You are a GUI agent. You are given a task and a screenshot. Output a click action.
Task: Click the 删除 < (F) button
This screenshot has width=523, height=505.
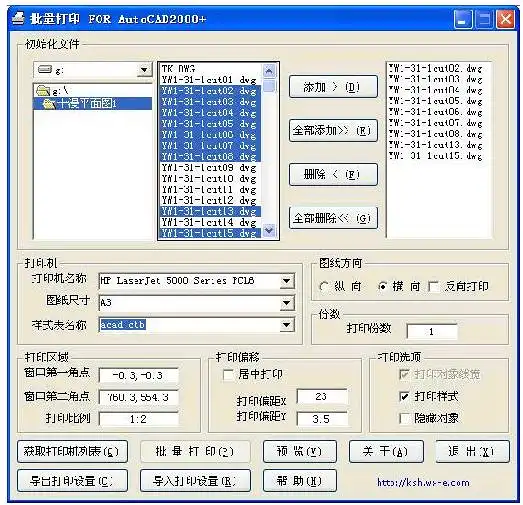click(x=333, y=174)
